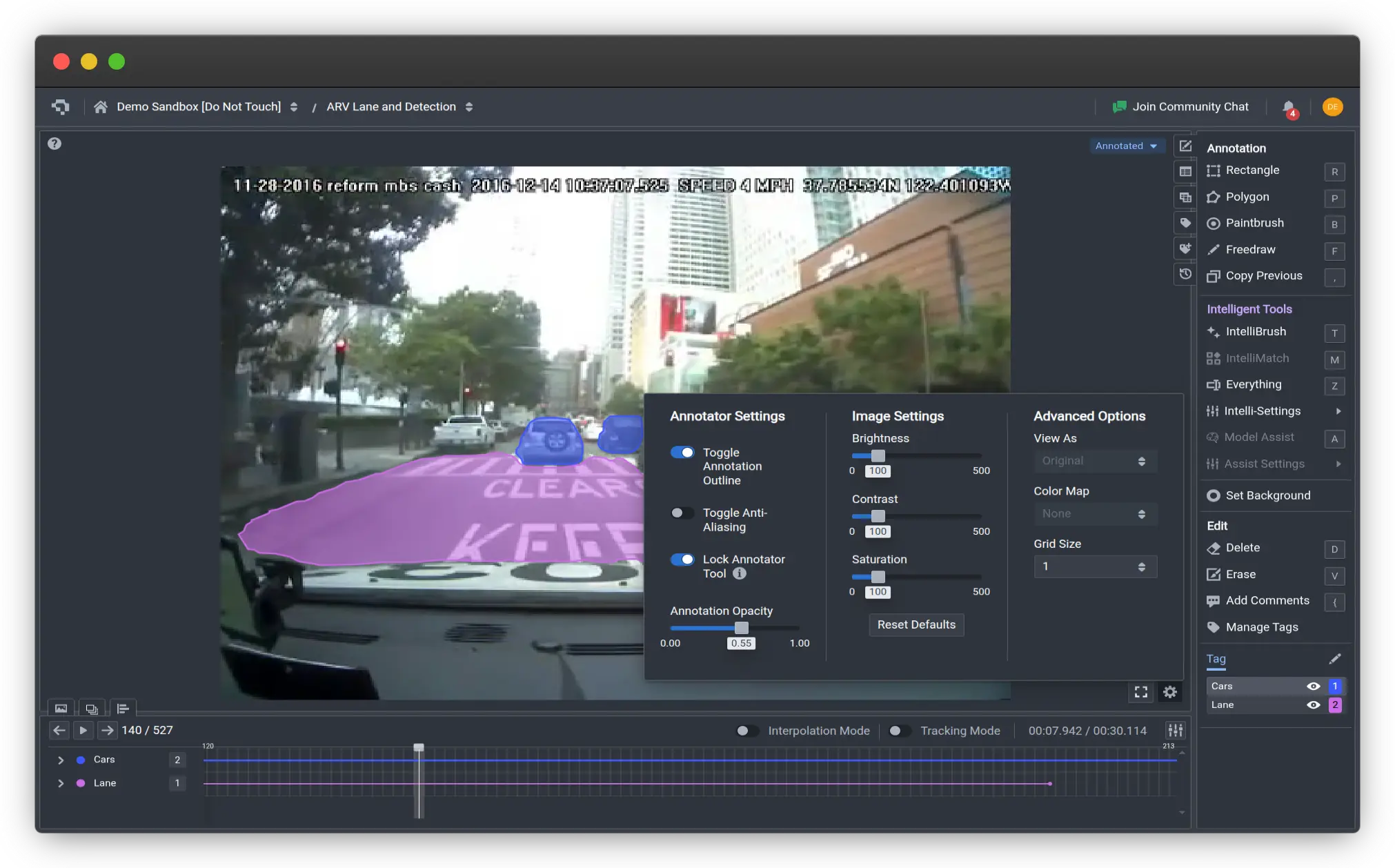Image resolution: width=1395 pixels, height=868 pixels.
Task: Select the Paintbrush tool
Action: [1254, 223]
